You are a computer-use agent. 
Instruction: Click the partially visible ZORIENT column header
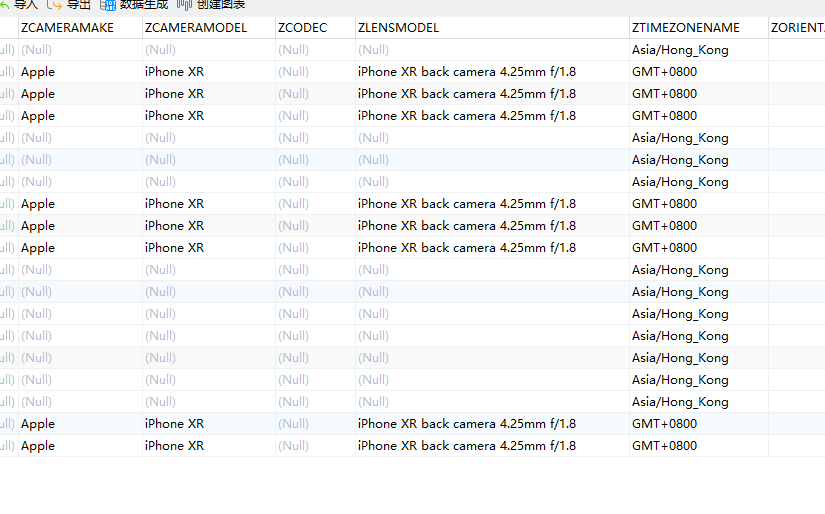797,28
